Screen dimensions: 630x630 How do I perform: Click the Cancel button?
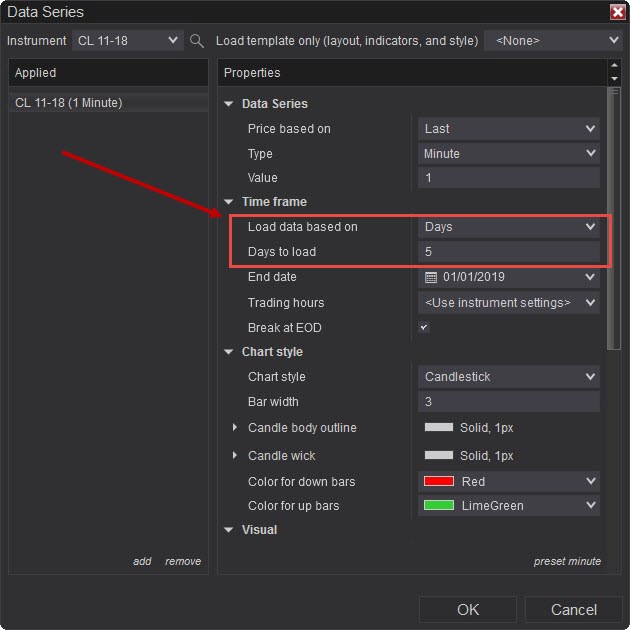[574, 610]
